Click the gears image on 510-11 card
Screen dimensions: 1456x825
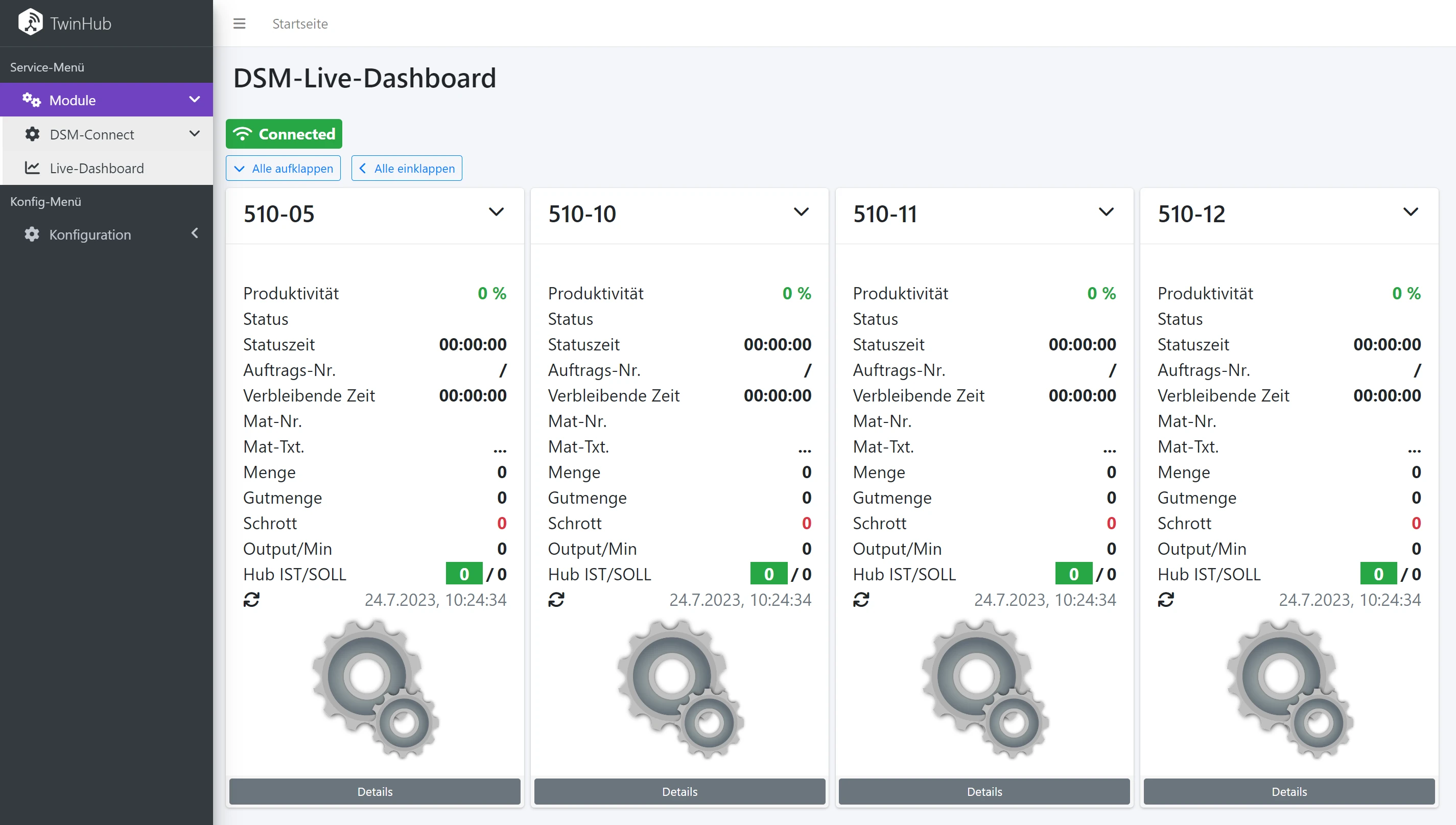tap(984, 689)
